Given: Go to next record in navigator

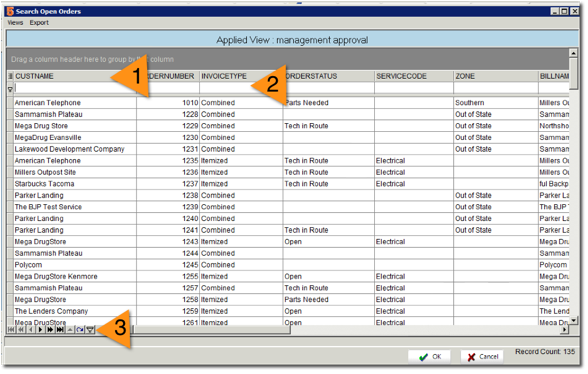Looking at the screenshot, I should coord(40,330).
